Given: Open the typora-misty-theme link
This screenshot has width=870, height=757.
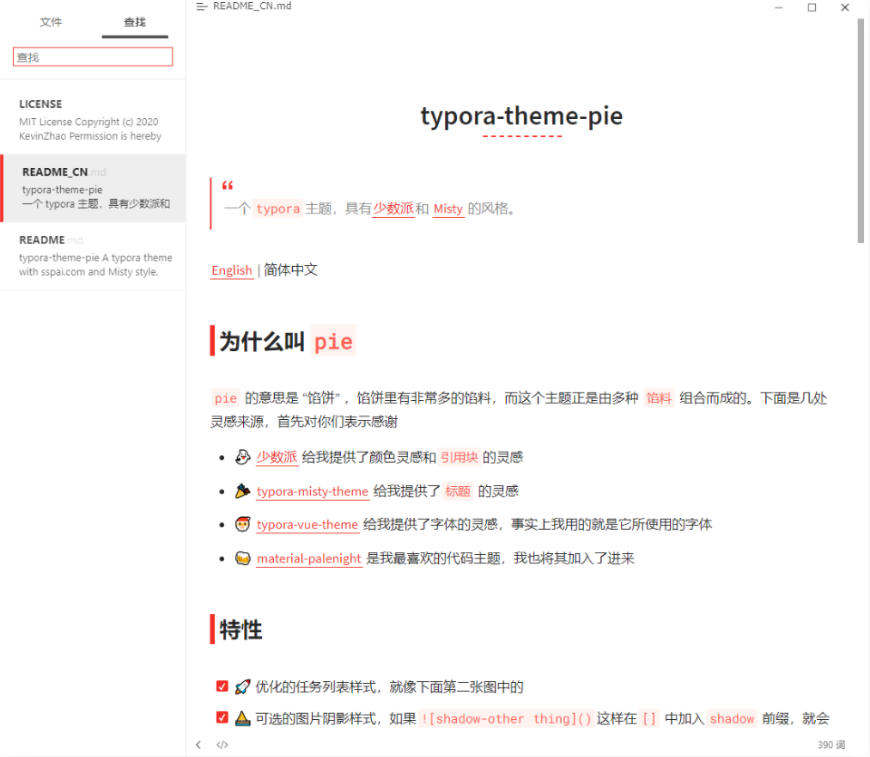Looking at the screenshot, I should coord(312,491).
